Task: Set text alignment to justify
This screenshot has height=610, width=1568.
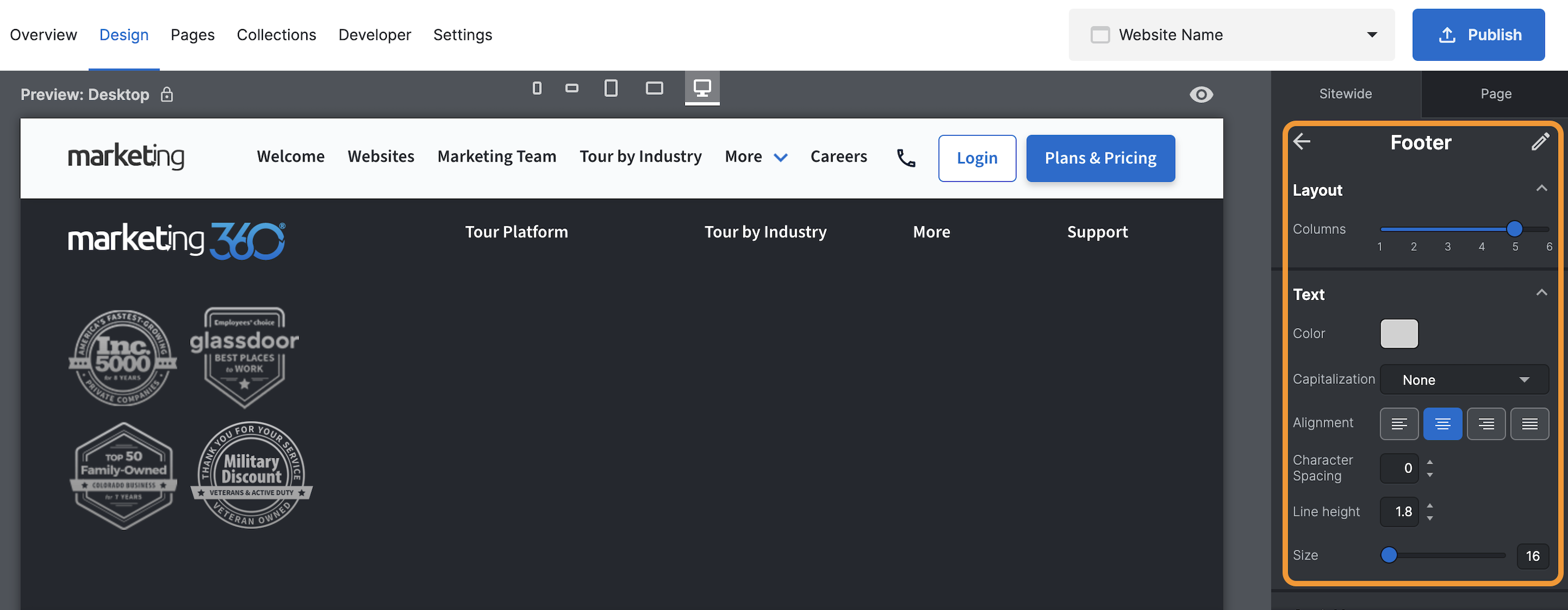Action: click(1529, 423)
